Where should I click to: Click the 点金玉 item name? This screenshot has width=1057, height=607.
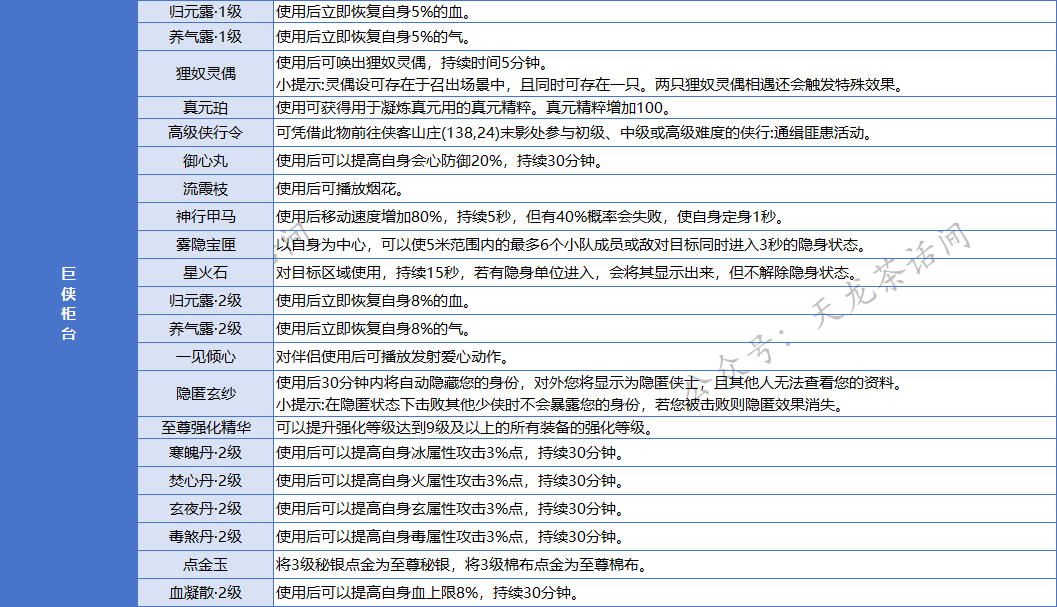(206, 565)
